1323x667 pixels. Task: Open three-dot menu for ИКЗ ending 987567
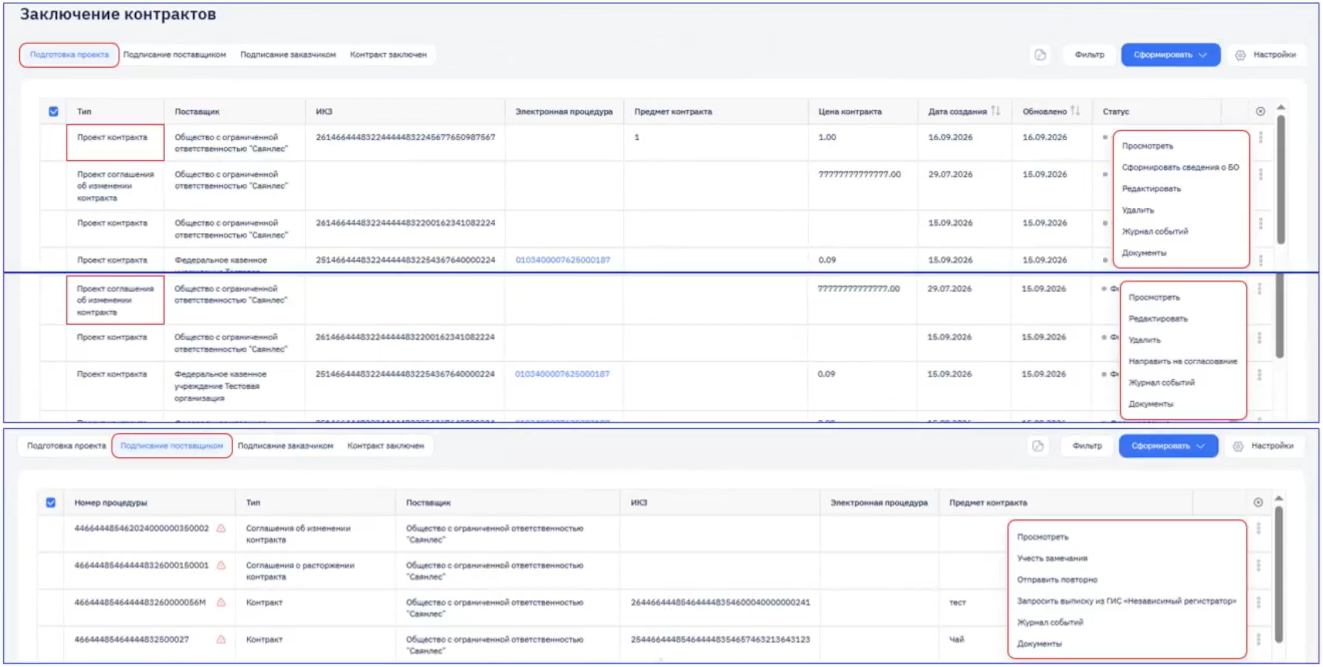pos(1260,138)
